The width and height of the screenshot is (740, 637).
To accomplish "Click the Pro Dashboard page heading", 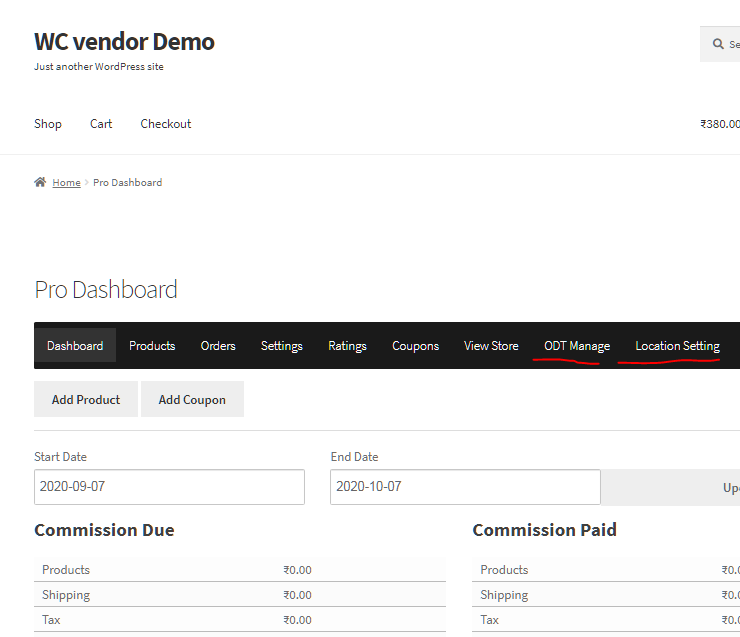I will pos(106,289).
